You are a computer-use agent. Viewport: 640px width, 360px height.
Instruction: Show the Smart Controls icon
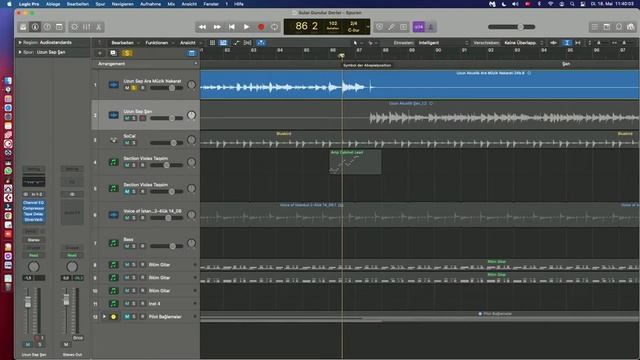point(75,27)
